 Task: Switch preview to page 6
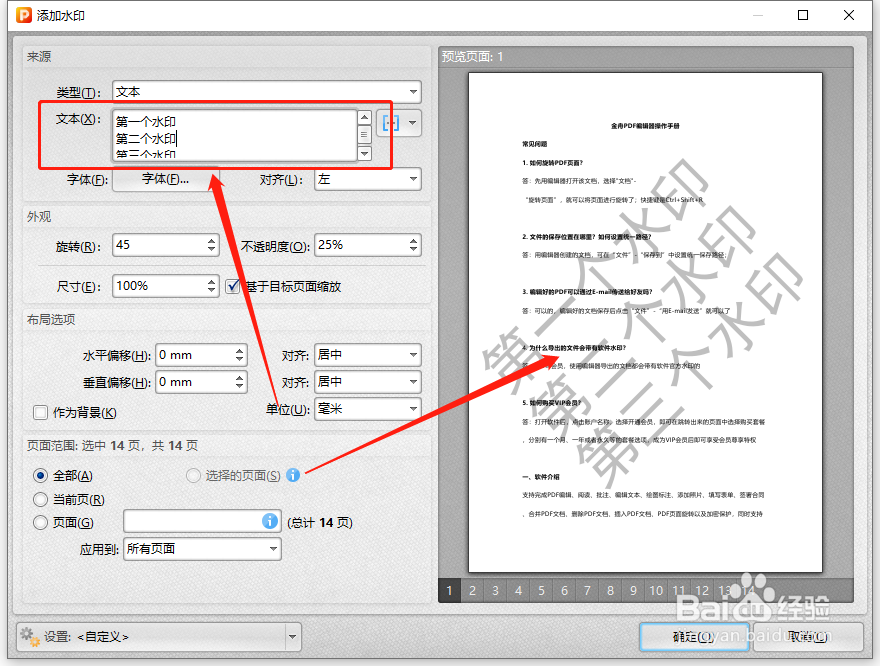click(565, 590)
